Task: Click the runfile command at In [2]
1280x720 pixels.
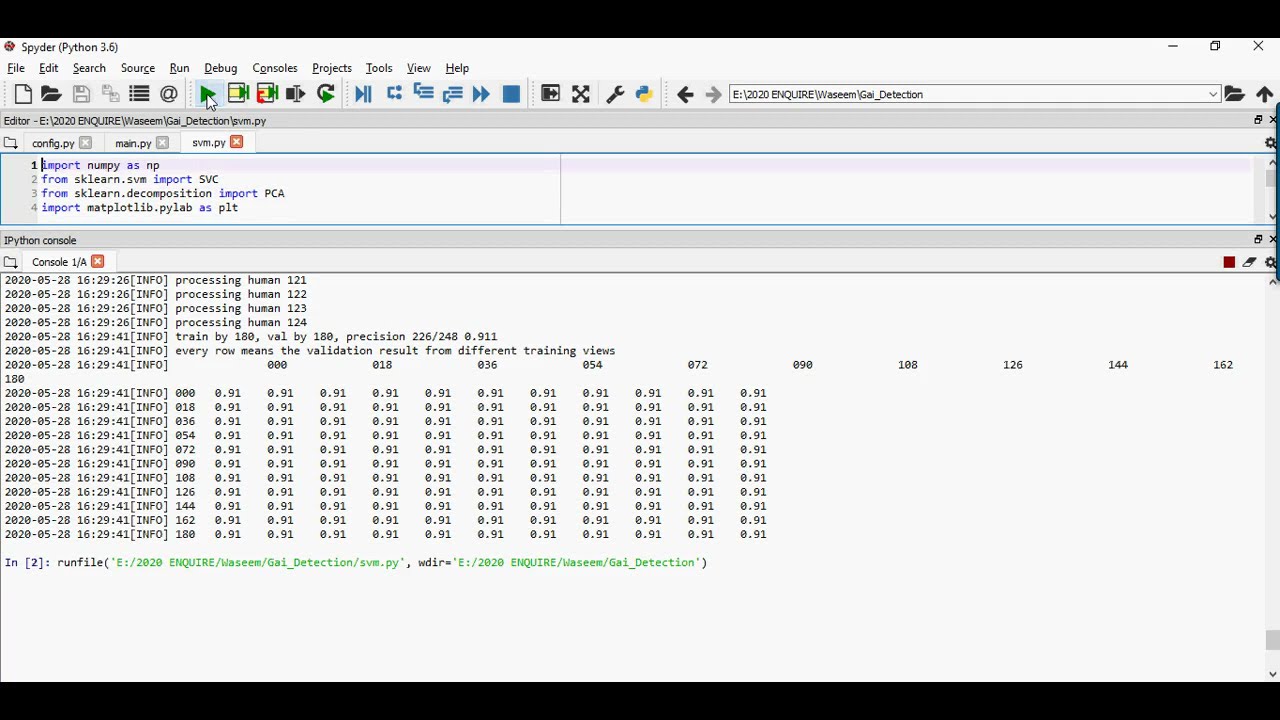Action: pos(382,563)
